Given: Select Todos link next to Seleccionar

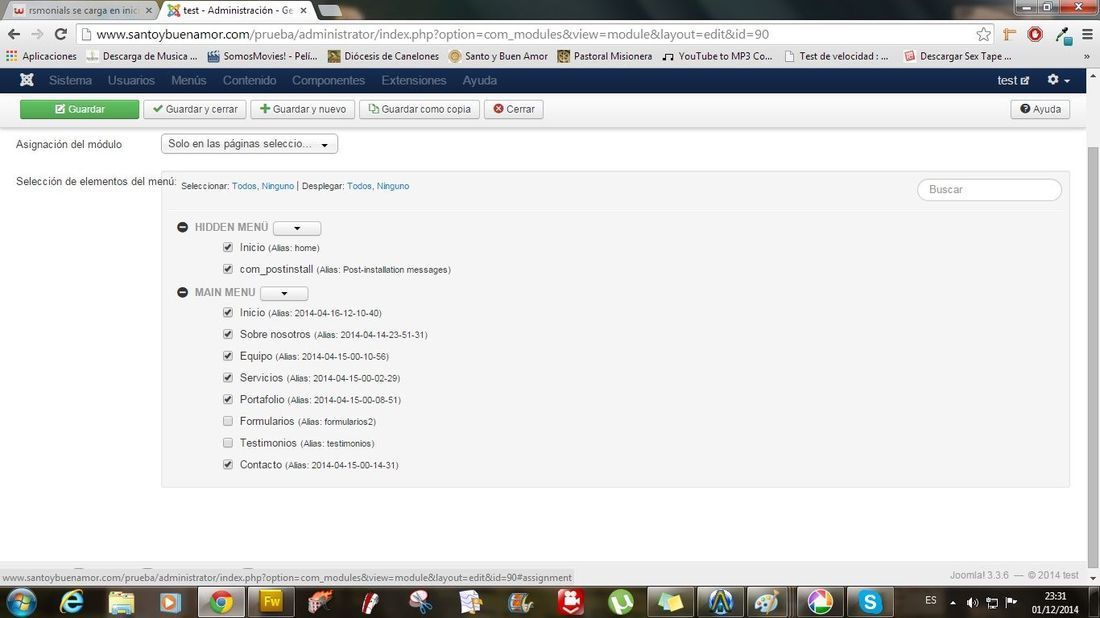Looking at the screenshot, I should tap(244, 186).
